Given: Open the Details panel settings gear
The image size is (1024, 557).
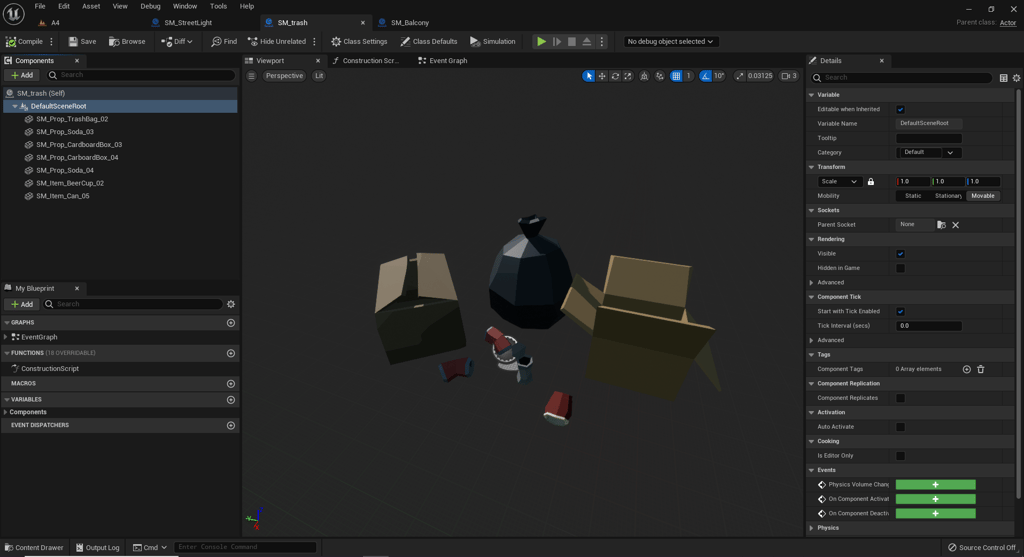Looking at the screenshot, I should (1016, 78).
